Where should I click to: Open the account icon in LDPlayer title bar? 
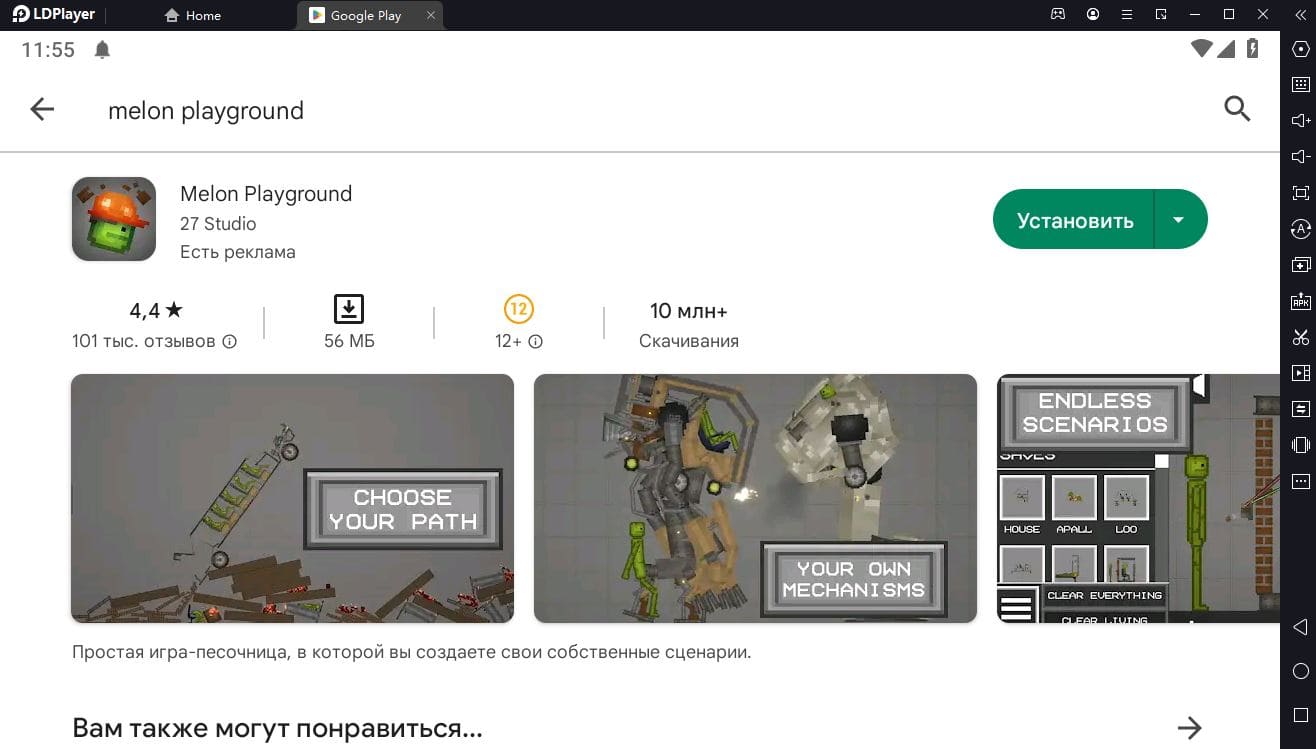pyautogui.click(x=1093, y=14)
